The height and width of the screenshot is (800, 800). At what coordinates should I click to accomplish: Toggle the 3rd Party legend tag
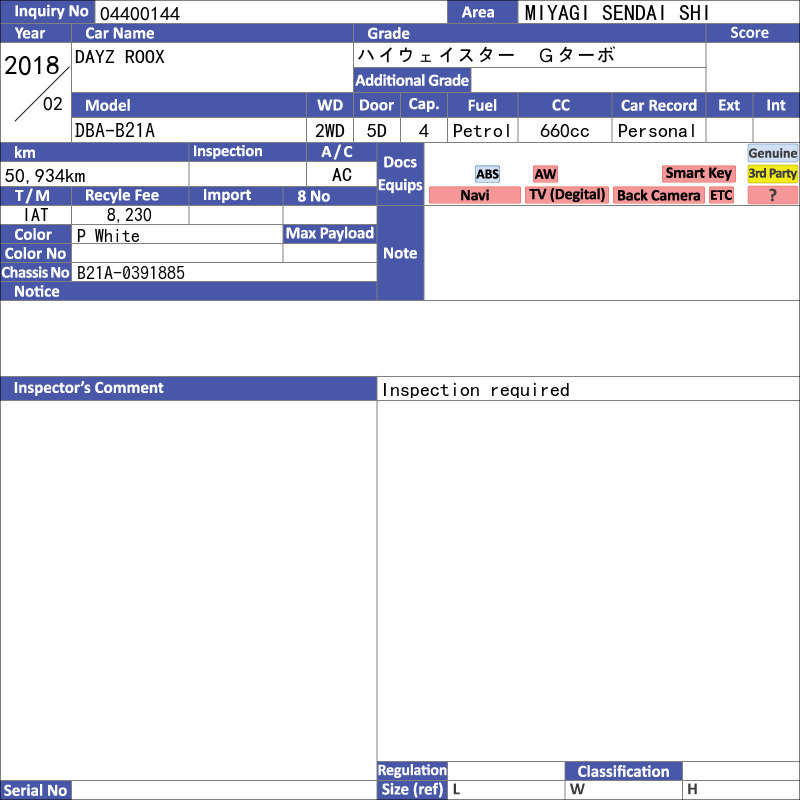pos(772,174)
